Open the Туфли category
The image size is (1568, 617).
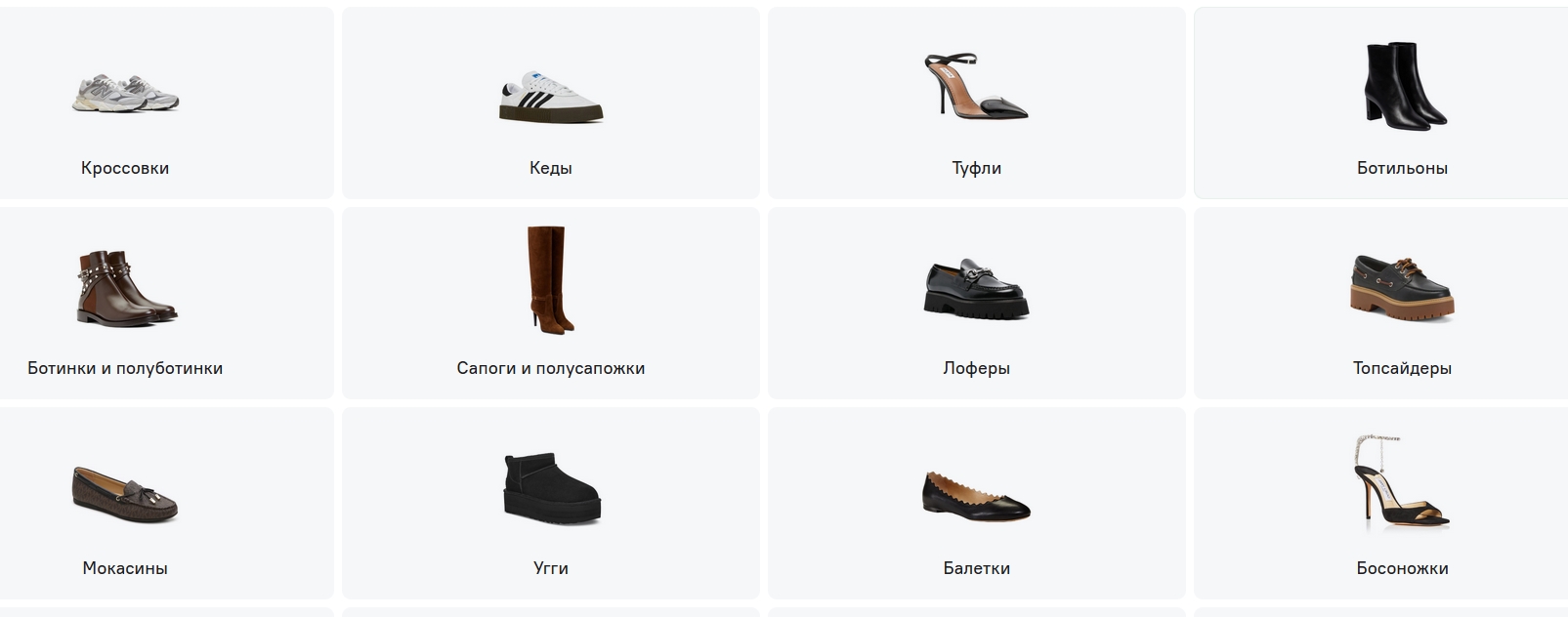pos(977,168)
